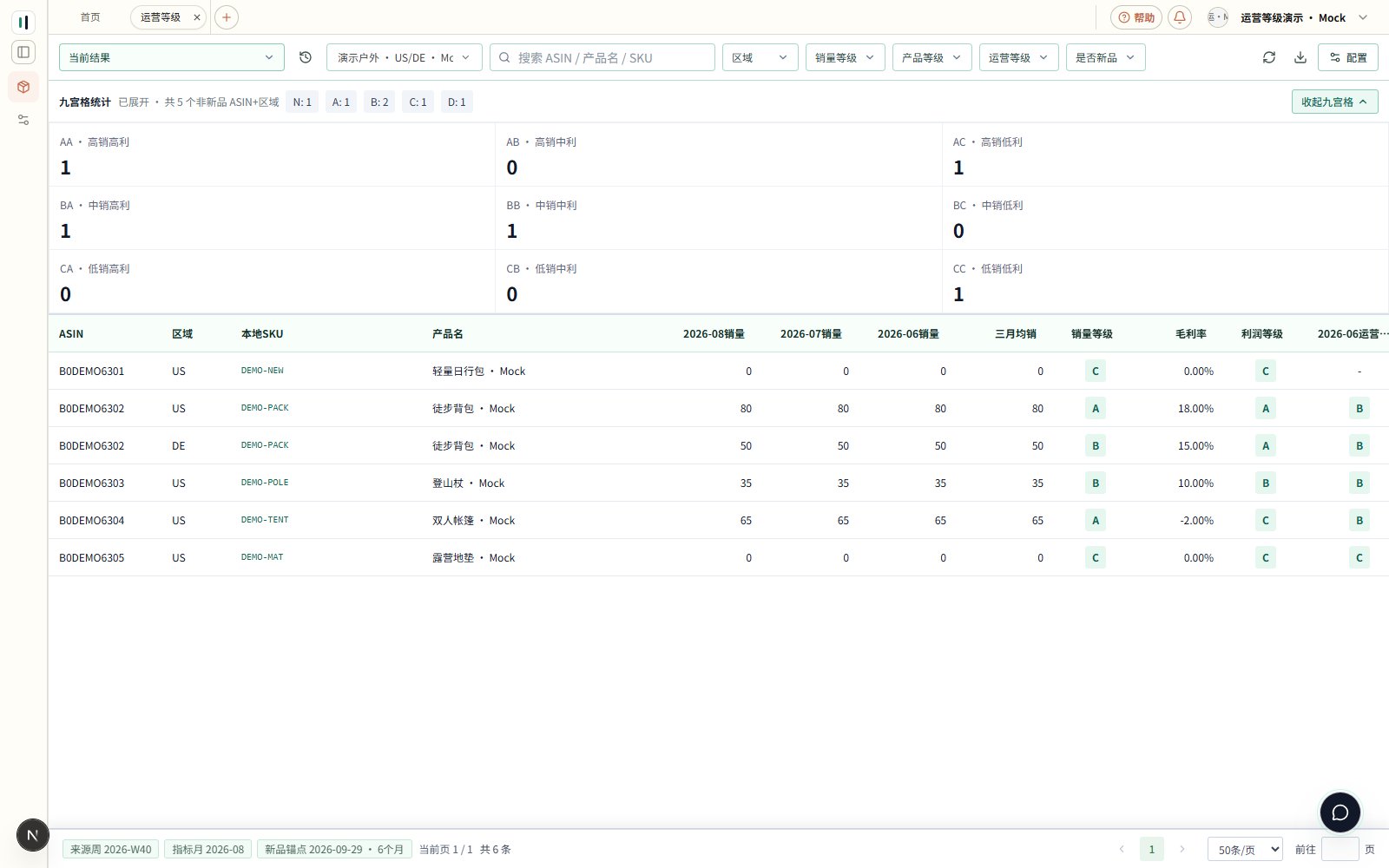Click page number 1 button
1389x868 pixels.
click(x=1152, y=849)
